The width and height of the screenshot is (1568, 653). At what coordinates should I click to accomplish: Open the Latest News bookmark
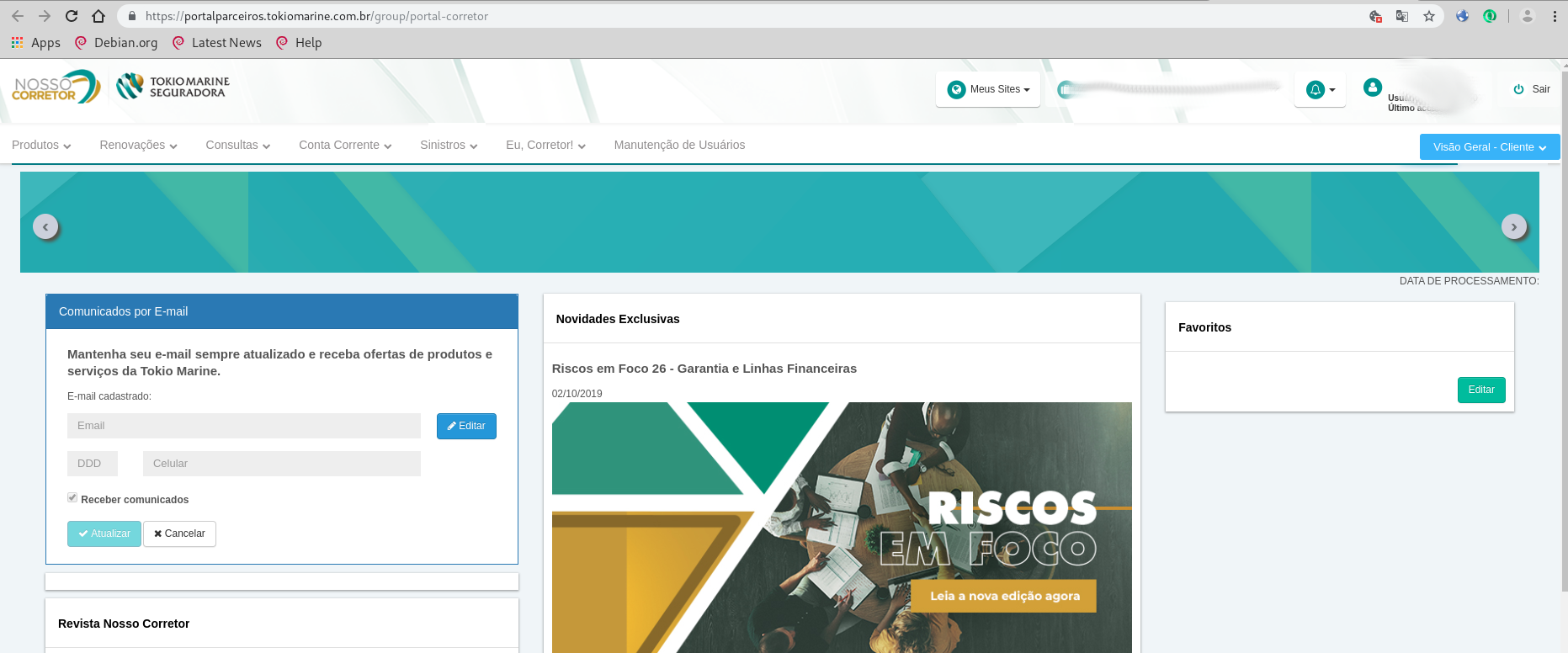pyautogui.click(x=217, y=43)
